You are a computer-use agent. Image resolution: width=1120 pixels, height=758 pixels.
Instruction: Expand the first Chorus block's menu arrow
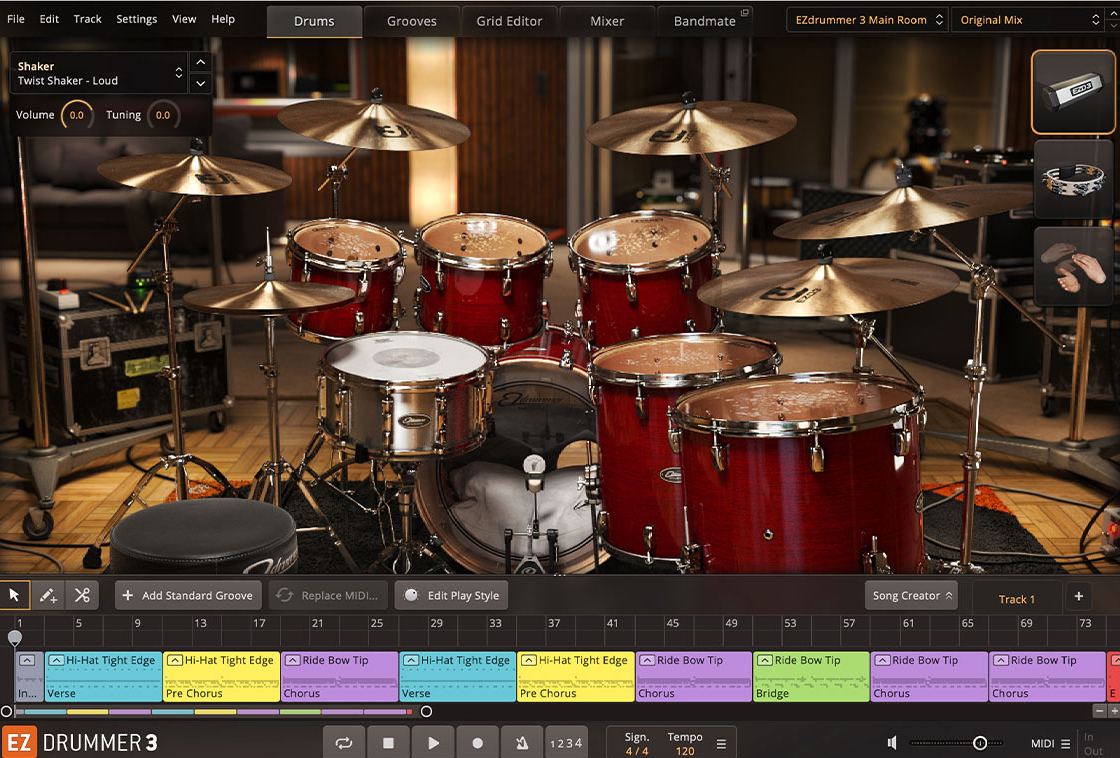point(292,660)
